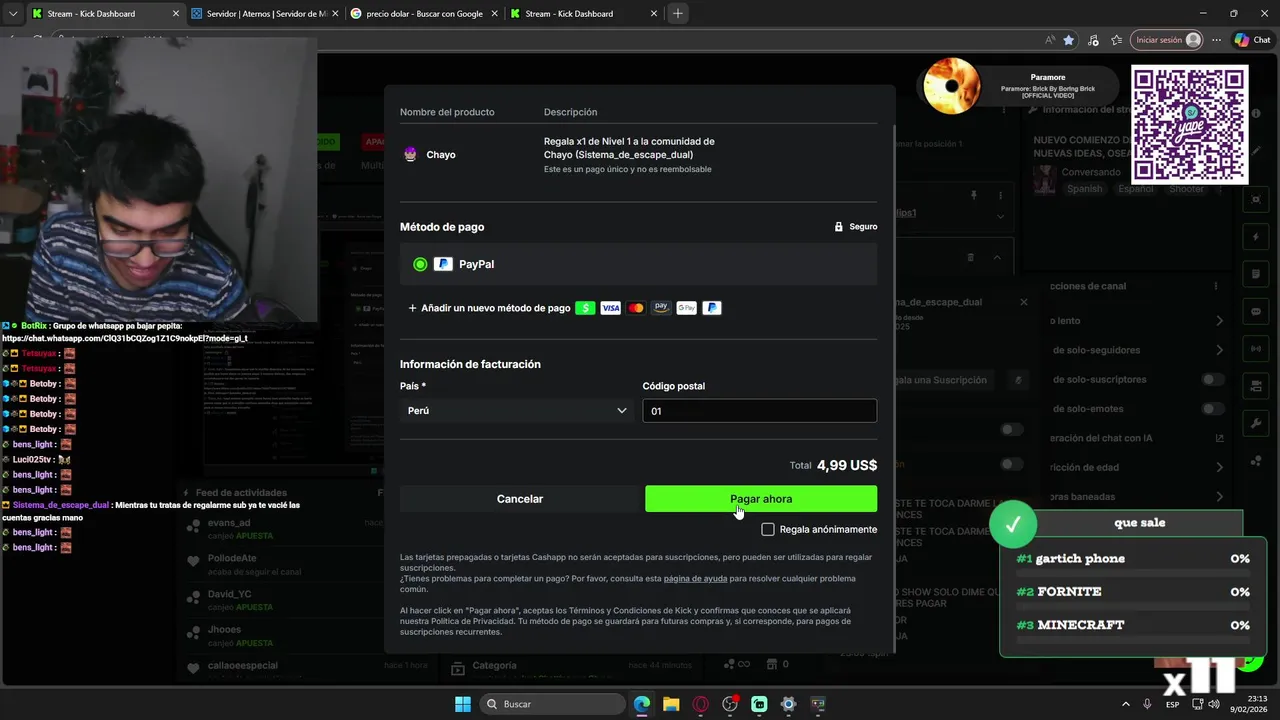Open Opera browser from taskbar
The image size is (1280, 720).
(700, 704)
